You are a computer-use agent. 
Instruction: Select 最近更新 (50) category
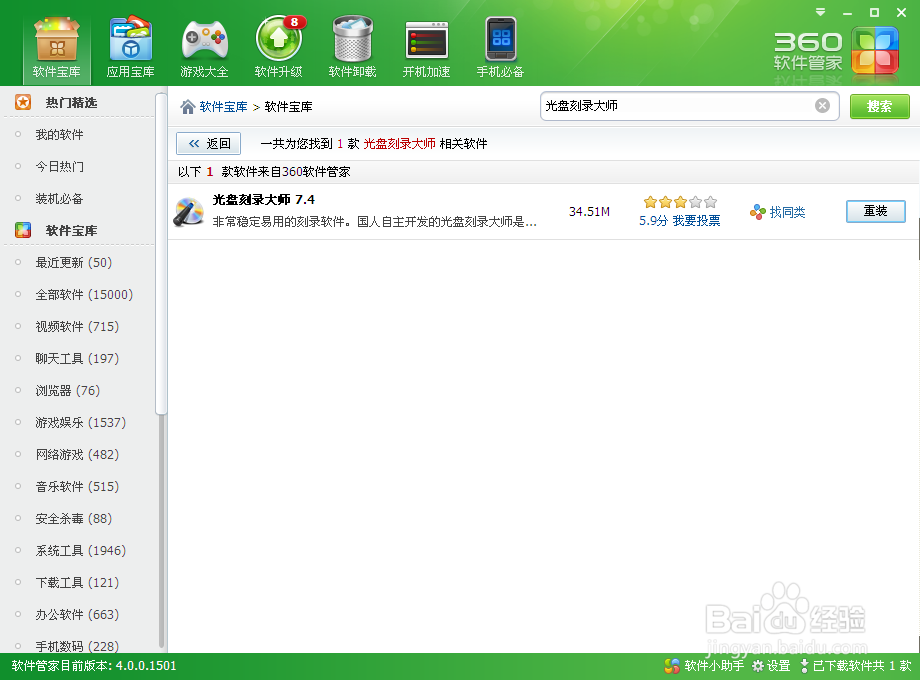[x=73, y=263]
